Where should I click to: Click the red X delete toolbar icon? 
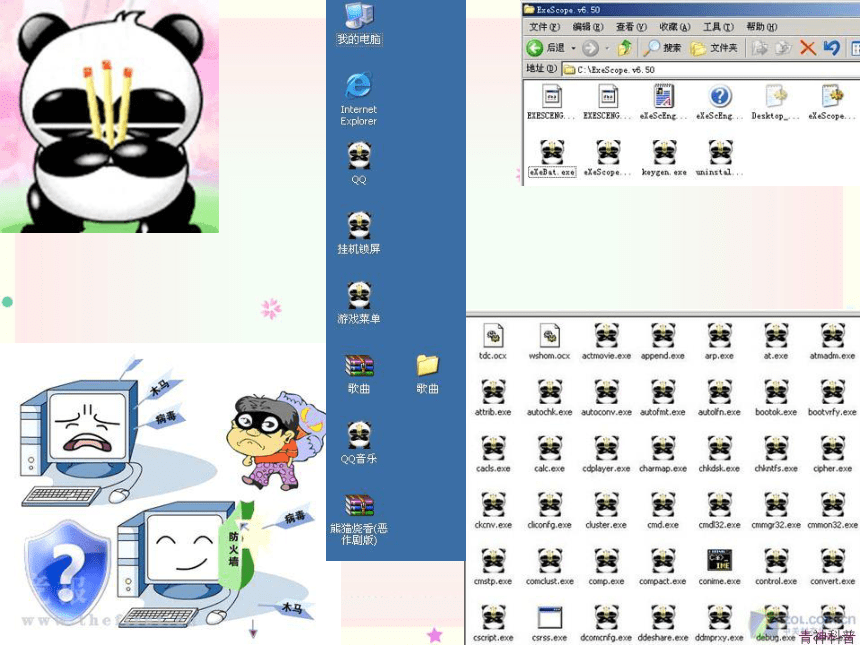807,48
